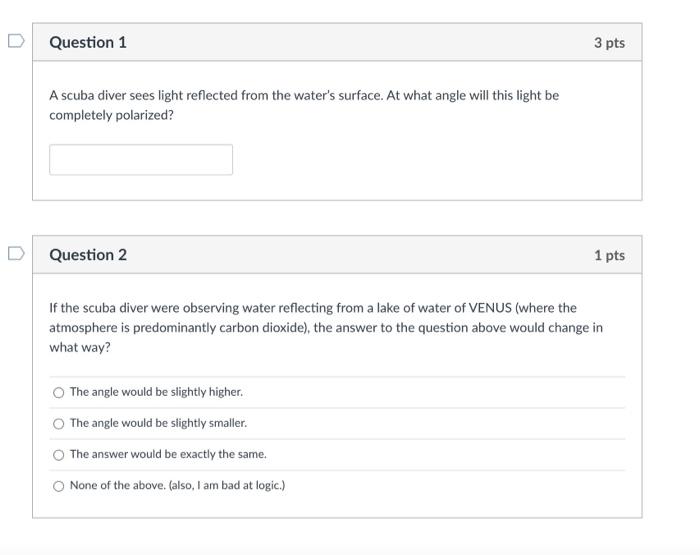Click the 'what way?' line in Question 2
700x555 pixels.
(79, 347)
